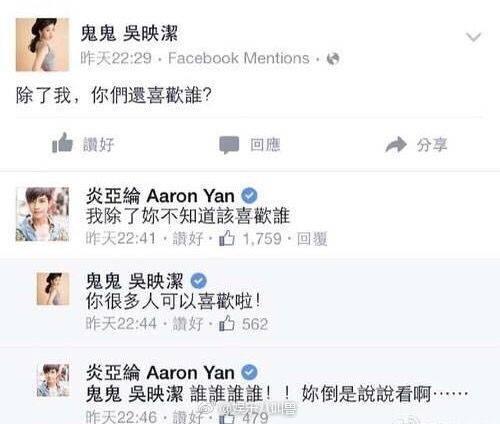The width and height of the screenshot is (500, 424).
Task: Open 鬼鬼 吳映潔's avatar on the reply comment
Action: tap(53, 289)
